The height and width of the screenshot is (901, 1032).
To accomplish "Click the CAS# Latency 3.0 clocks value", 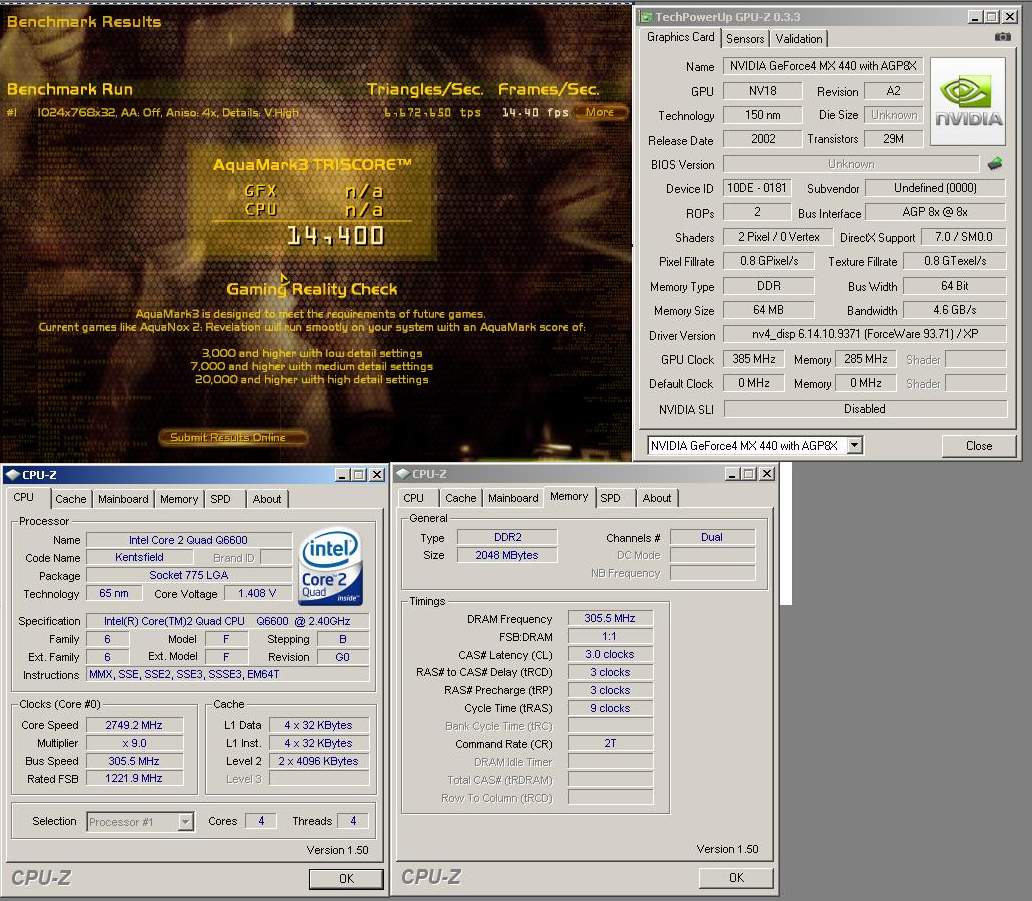I will tap(609, 655).
